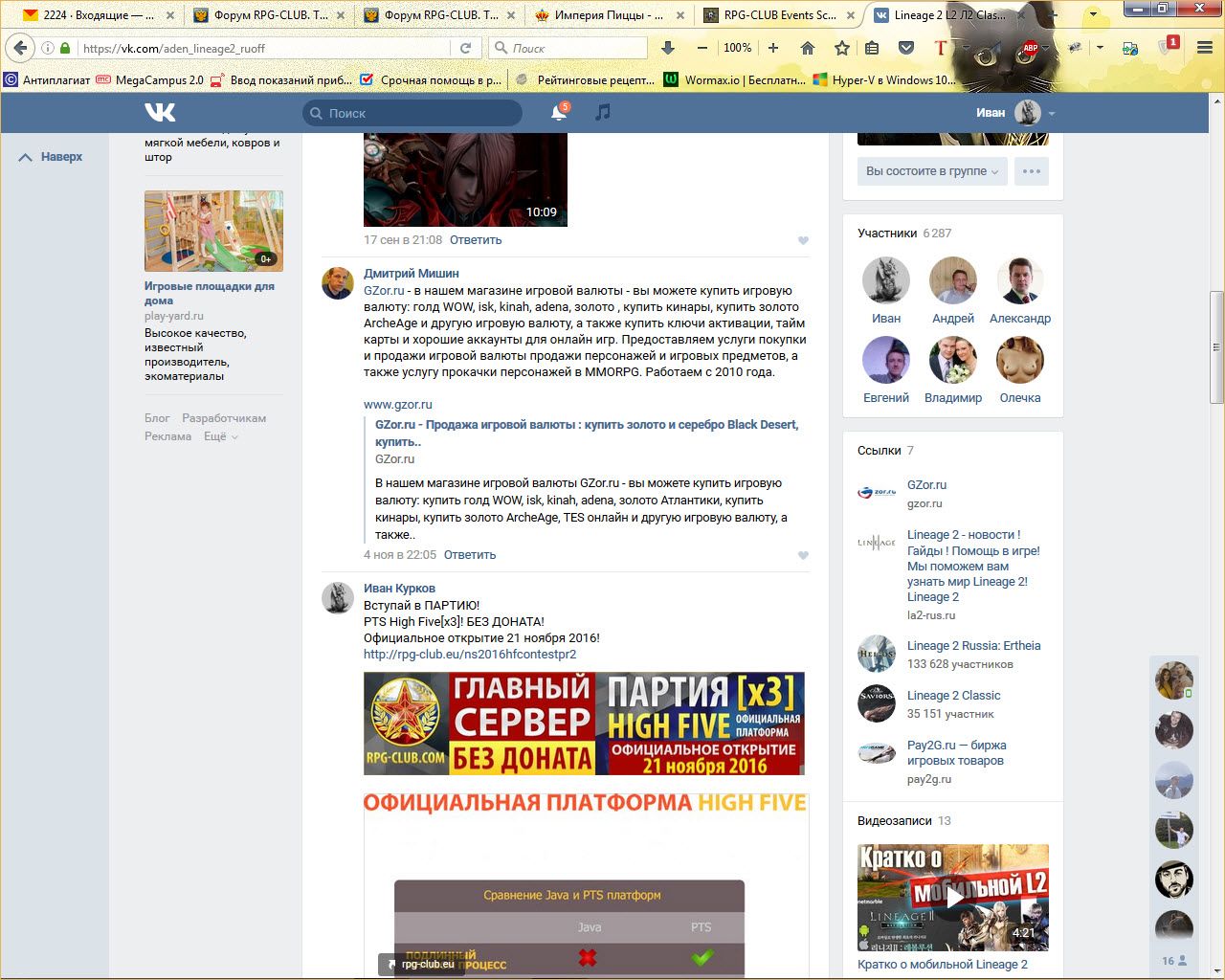Open the Антиплагиат bookmark

tap(47, 80)
